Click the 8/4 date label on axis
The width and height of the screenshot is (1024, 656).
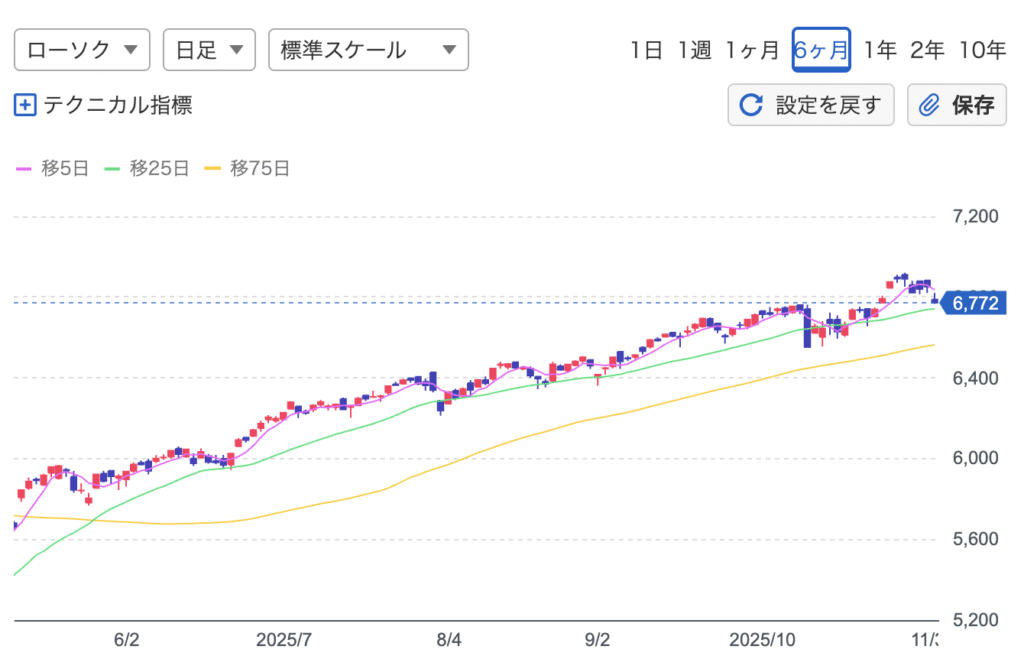click(449, 639)
